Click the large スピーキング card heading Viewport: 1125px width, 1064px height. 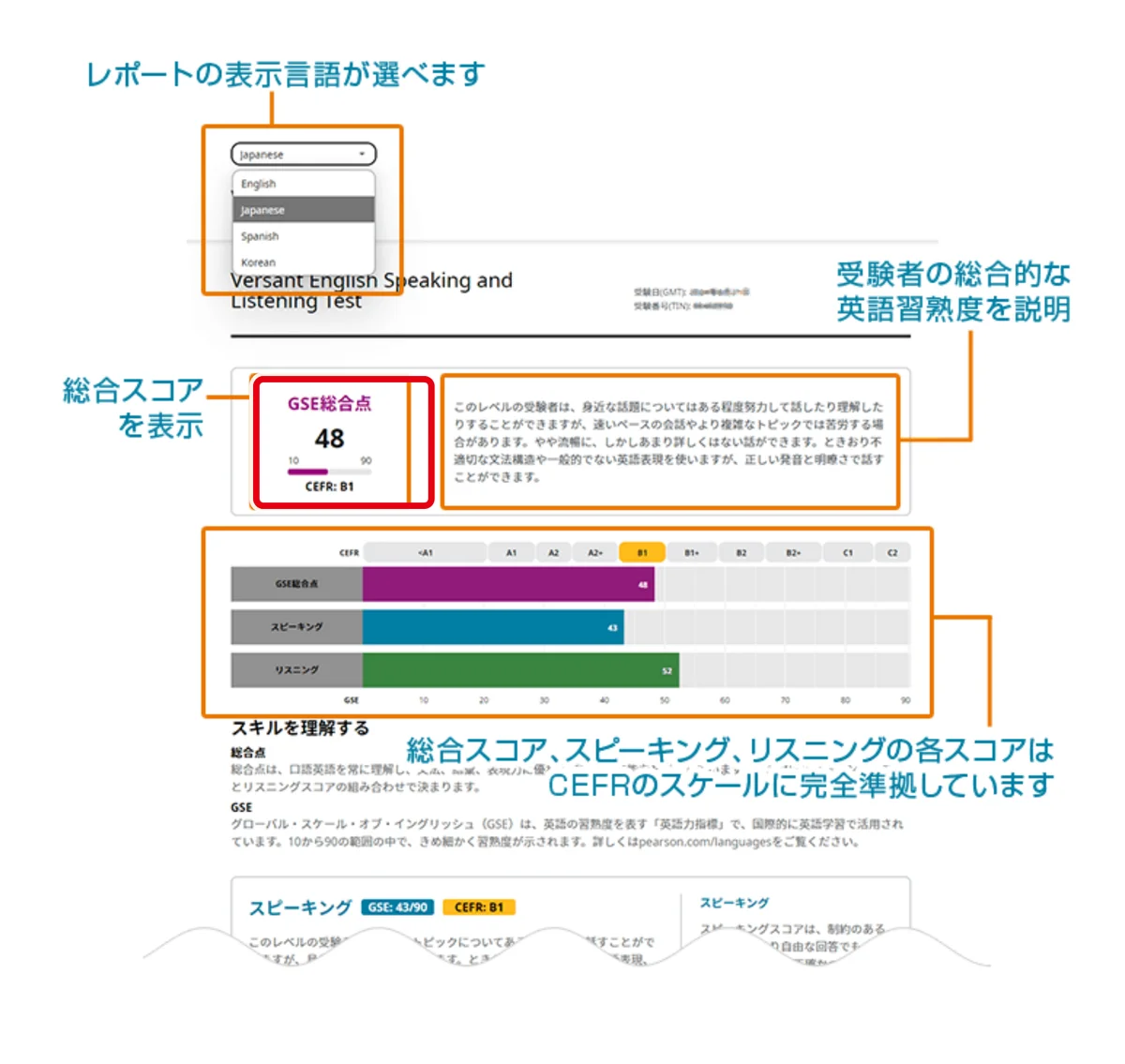[x=300, y=907]
